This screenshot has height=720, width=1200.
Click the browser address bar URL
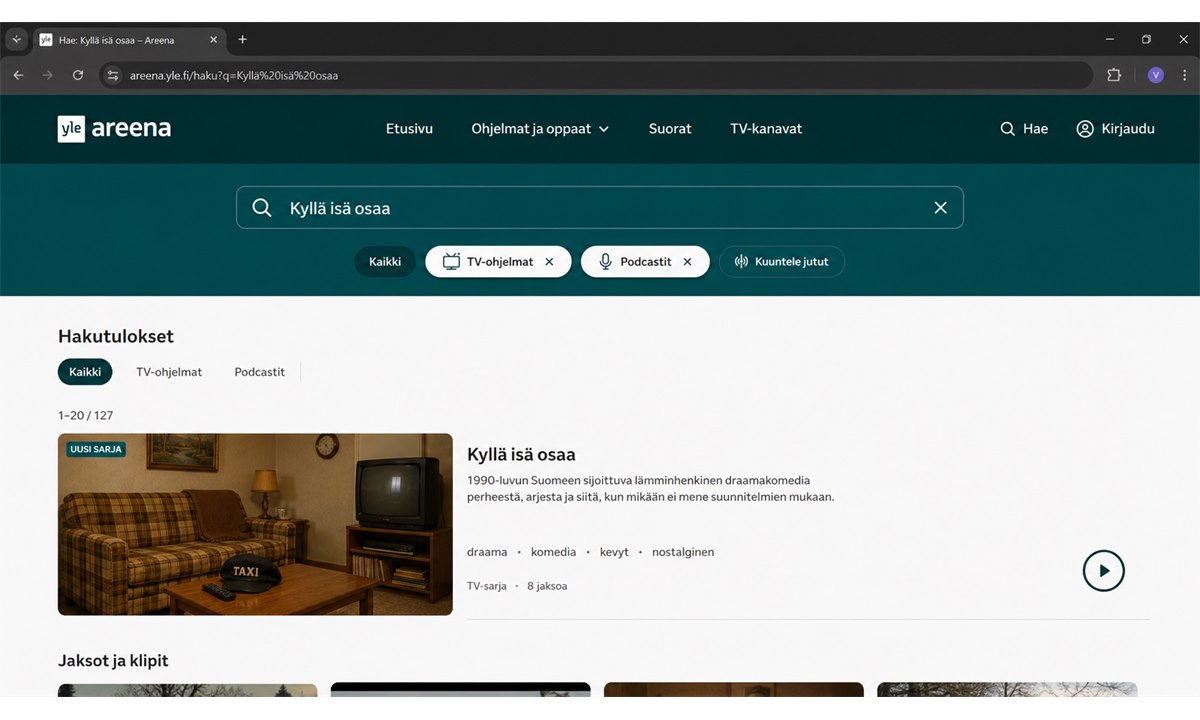click(x=234, y=75)
